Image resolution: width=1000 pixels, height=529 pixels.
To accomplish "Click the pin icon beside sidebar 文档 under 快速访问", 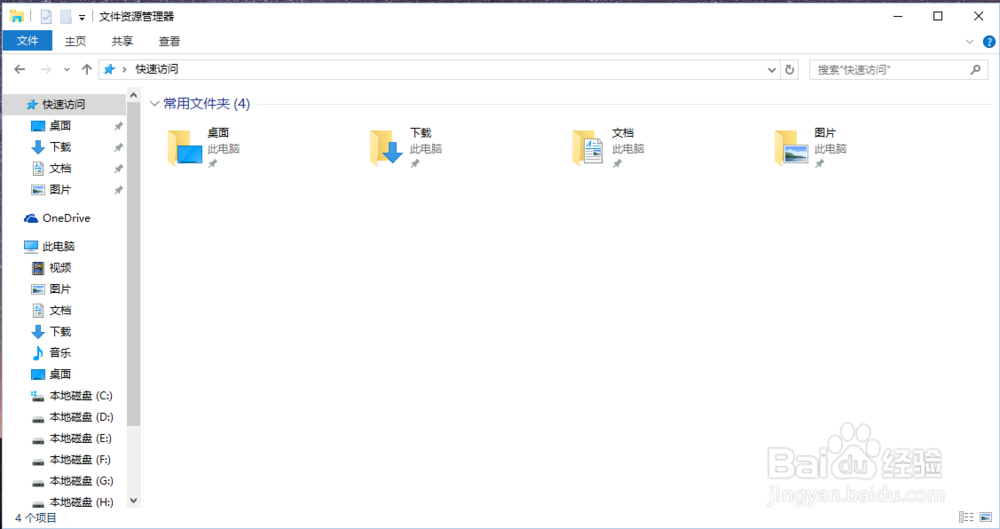I will coord(118,168).
